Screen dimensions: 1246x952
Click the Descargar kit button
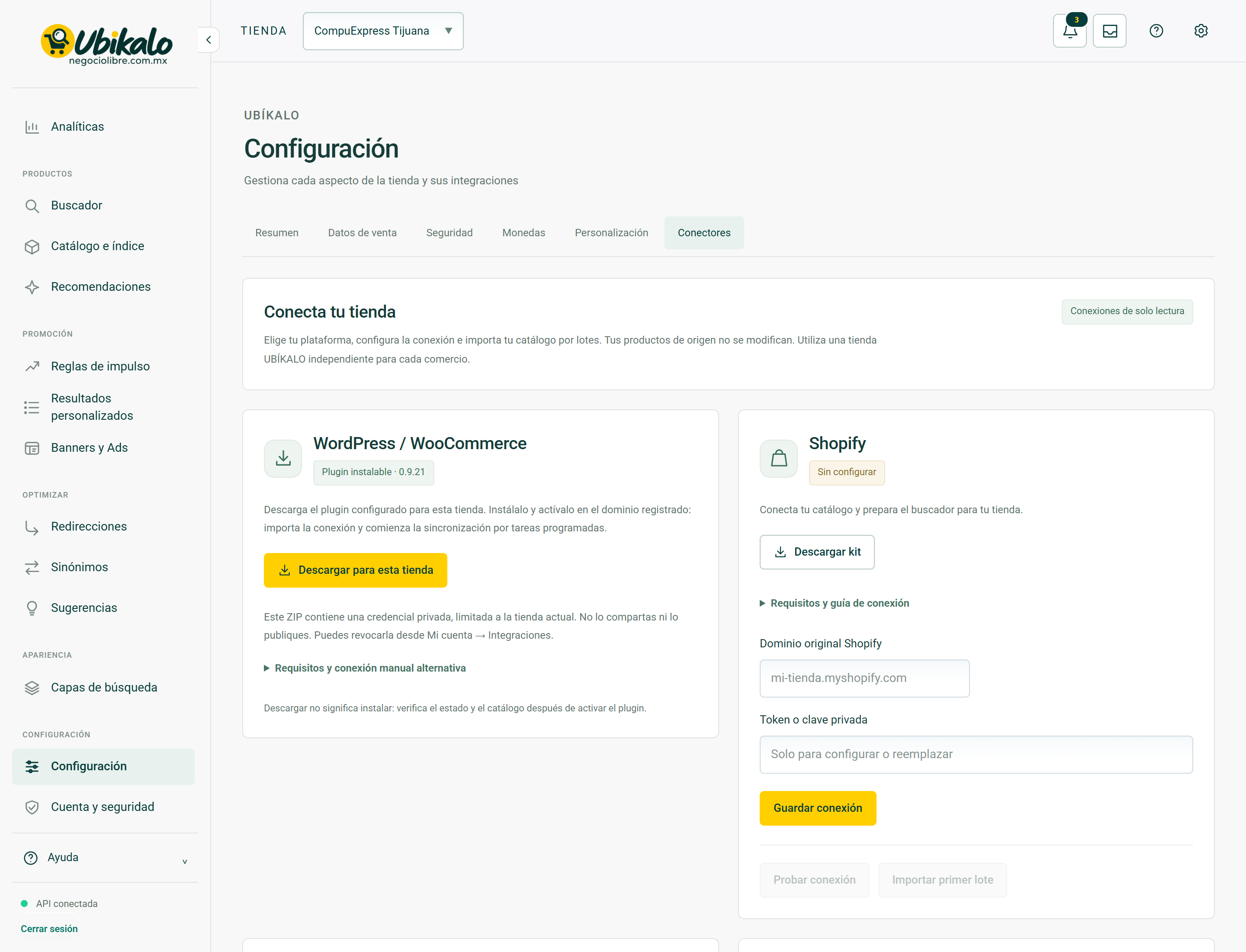coord(816,552)
